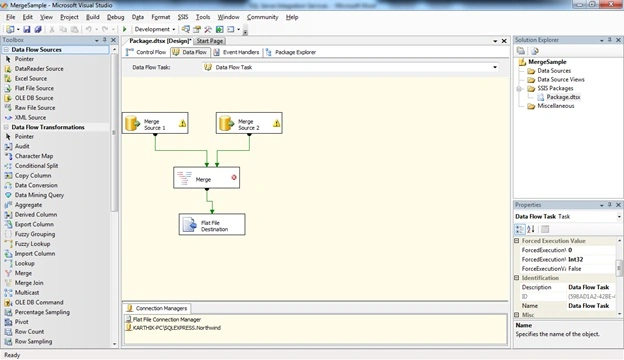Open Package.dtsx in Solution Explorer
This screenshot has width=624, height=360.
(563, 97)
